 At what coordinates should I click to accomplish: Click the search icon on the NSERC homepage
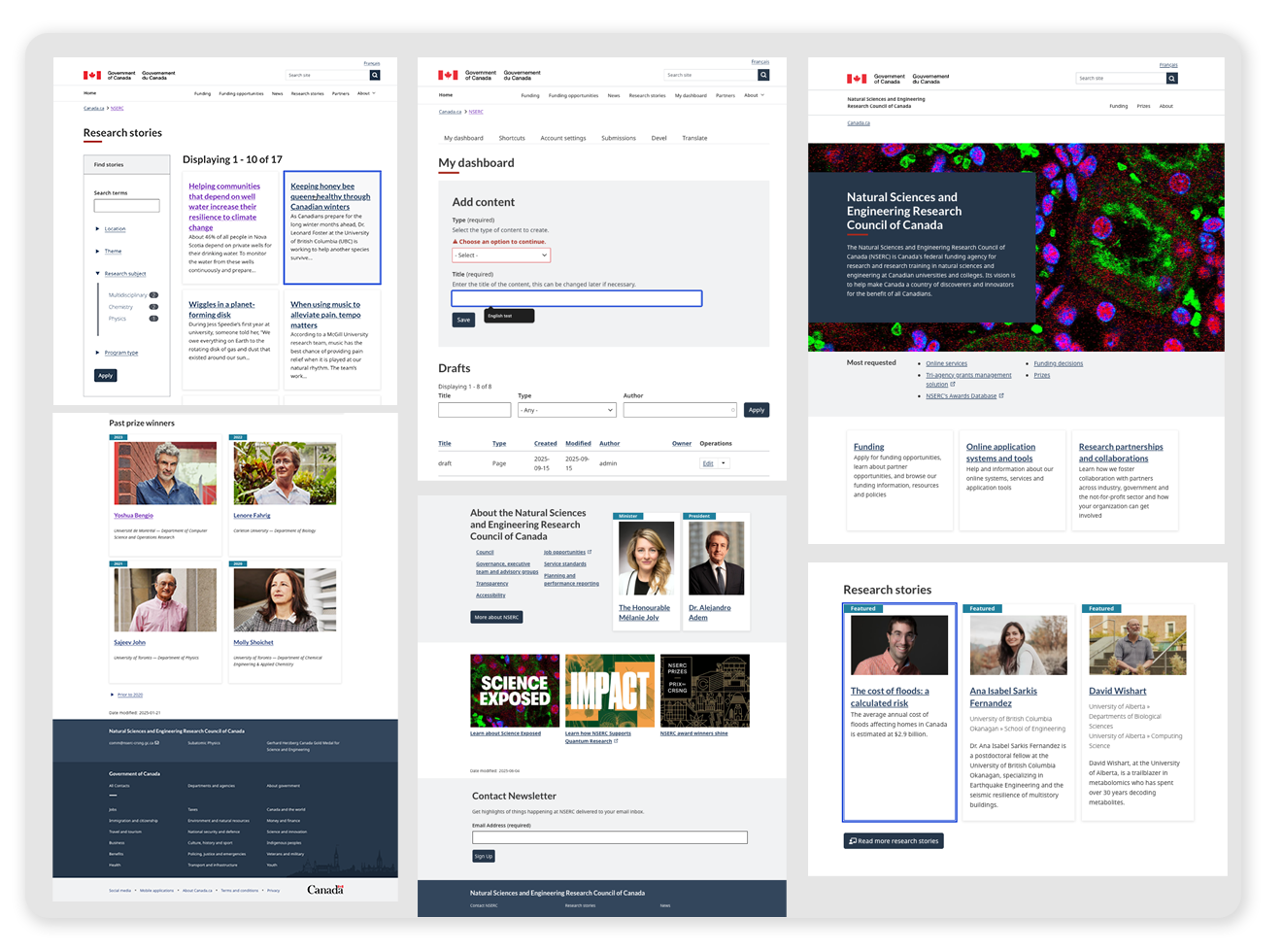coord(1171,79)
